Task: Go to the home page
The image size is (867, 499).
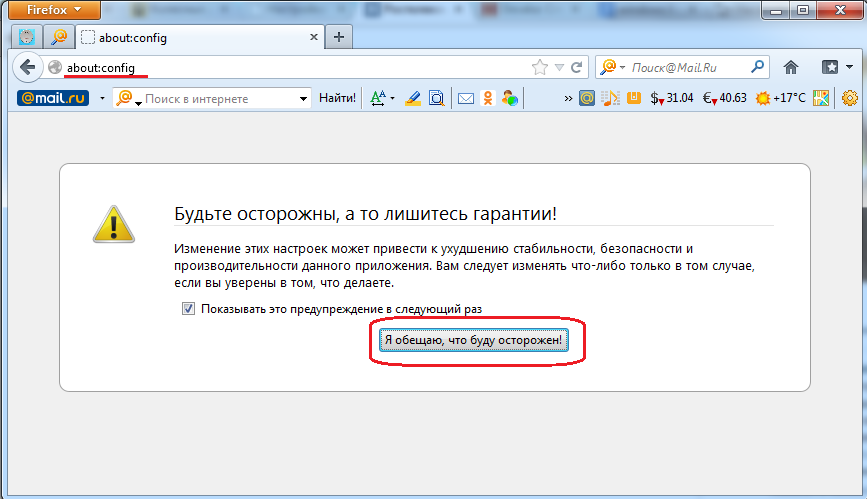Action: pyautogui.click(x=791, y=67)
